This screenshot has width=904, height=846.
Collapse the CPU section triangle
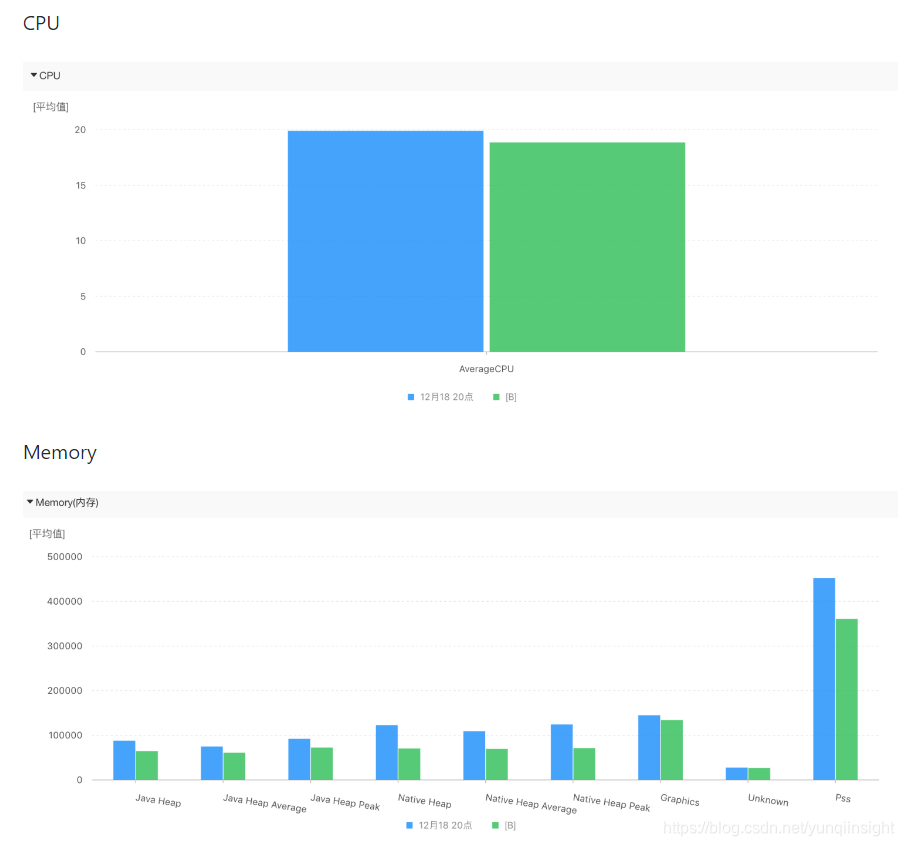34,75
